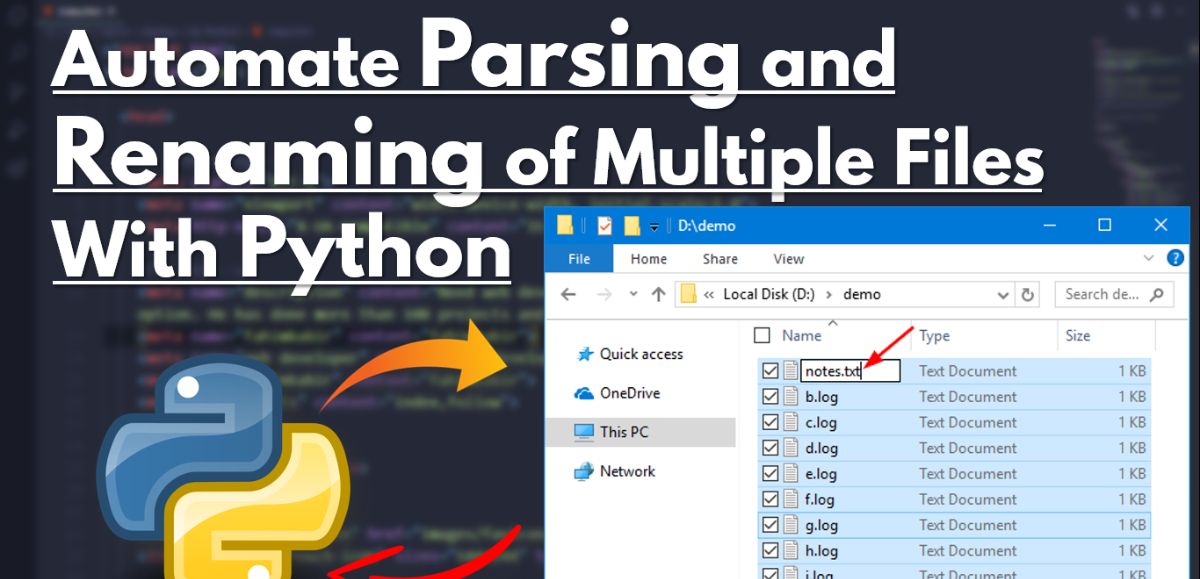1200x579 pixels.
Task: Click "Text Document" in the notes.txt row
Action: (968, 371)
